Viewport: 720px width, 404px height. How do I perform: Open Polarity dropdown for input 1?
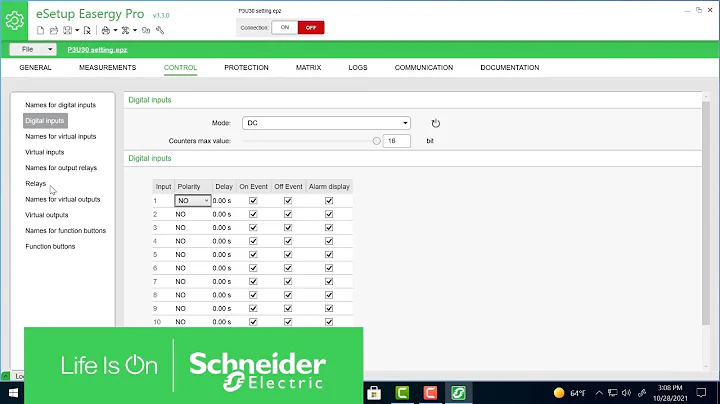point(193,201)
